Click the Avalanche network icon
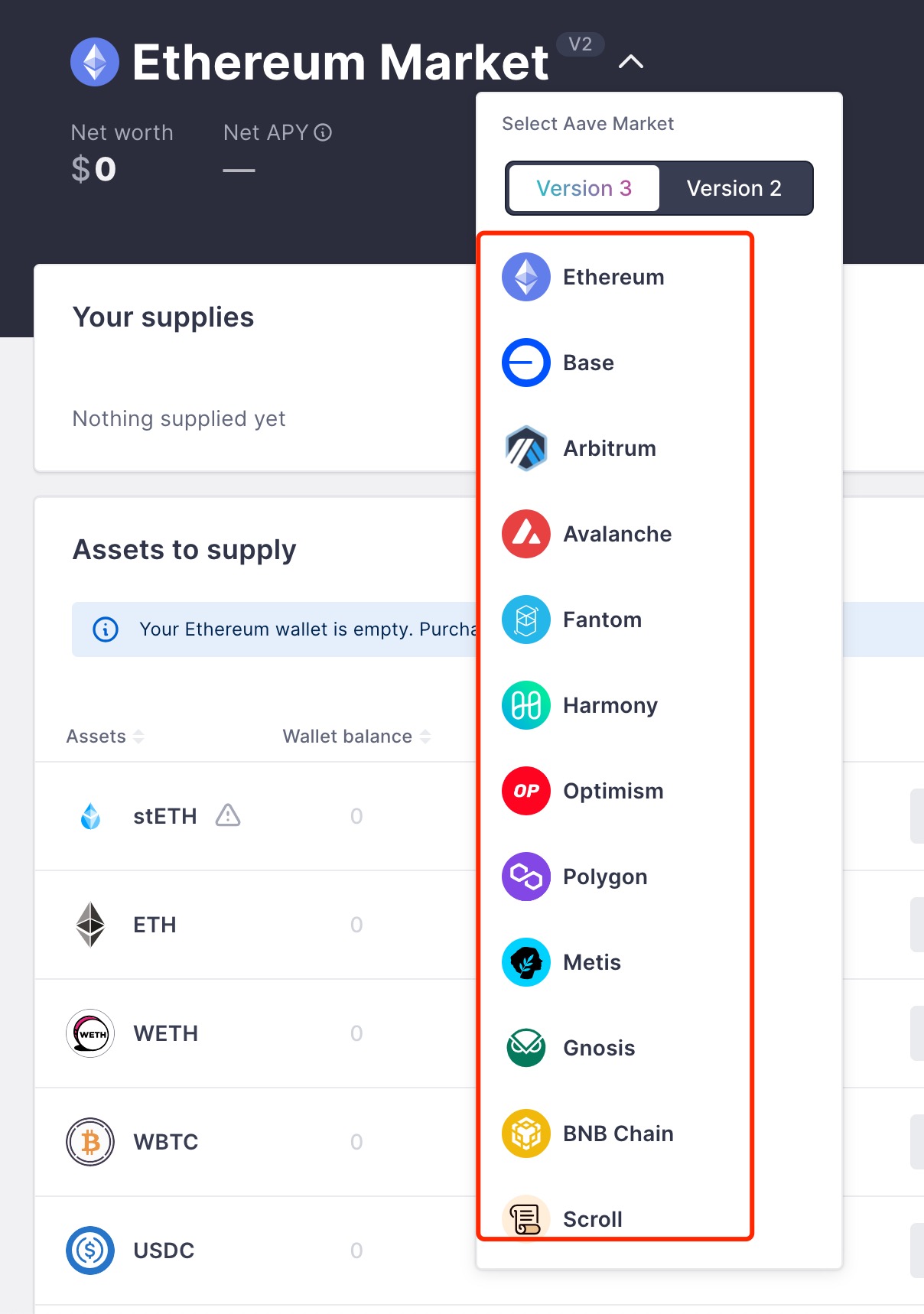The width and height of the screenshot is (924, 1314). (x=526, y=534)
